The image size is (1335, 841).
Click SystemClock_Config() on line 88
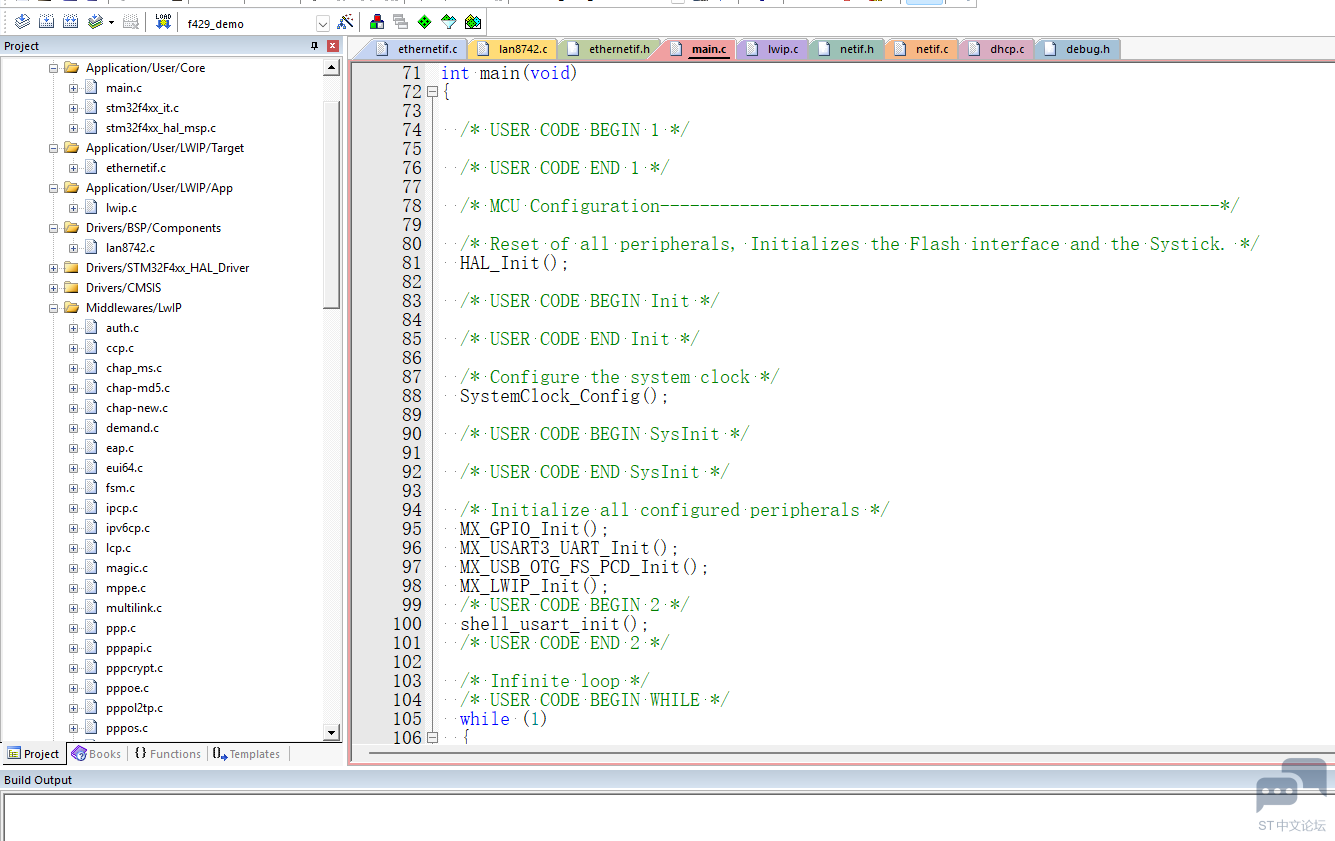tap(563, 396)
